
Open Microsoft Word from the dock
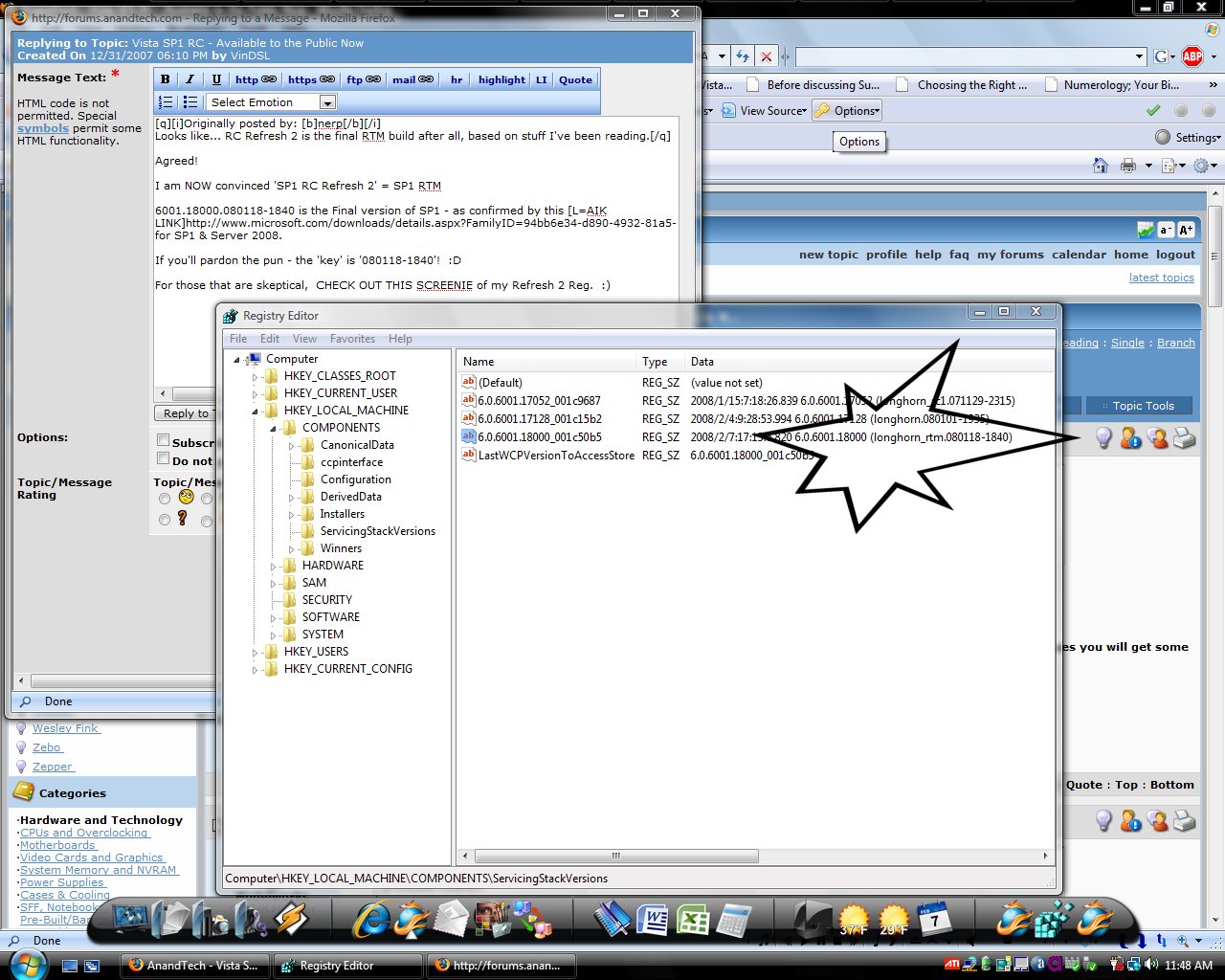pyautogui.click(x=655, y=921)
